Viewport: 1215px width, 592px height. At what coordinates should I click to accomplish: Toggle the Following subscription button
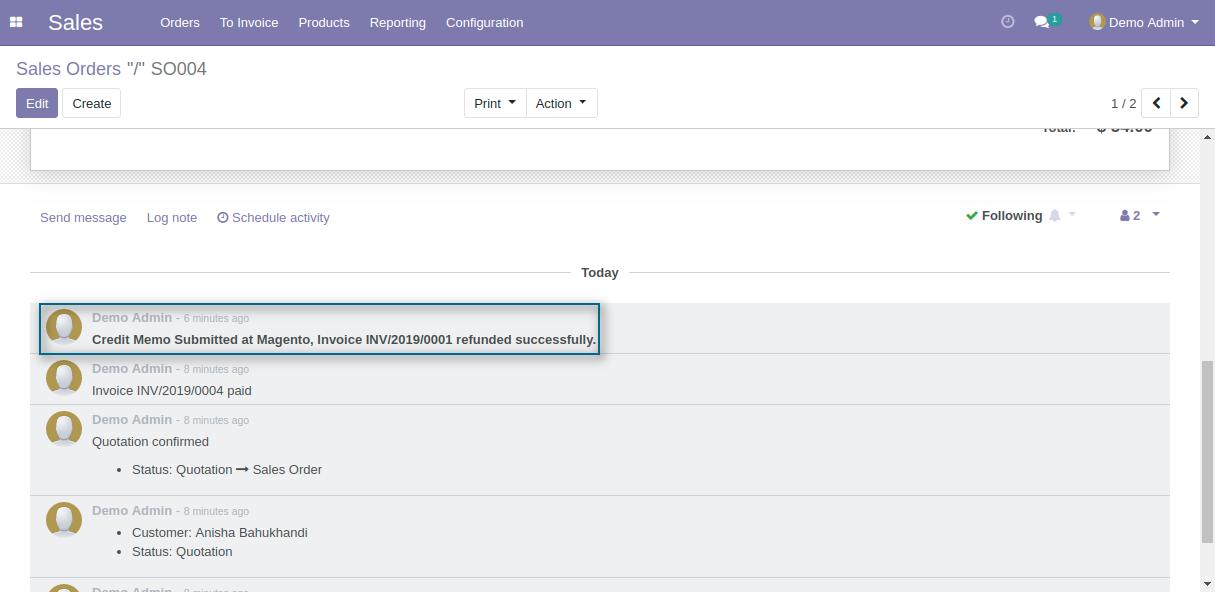[1004, 216]
